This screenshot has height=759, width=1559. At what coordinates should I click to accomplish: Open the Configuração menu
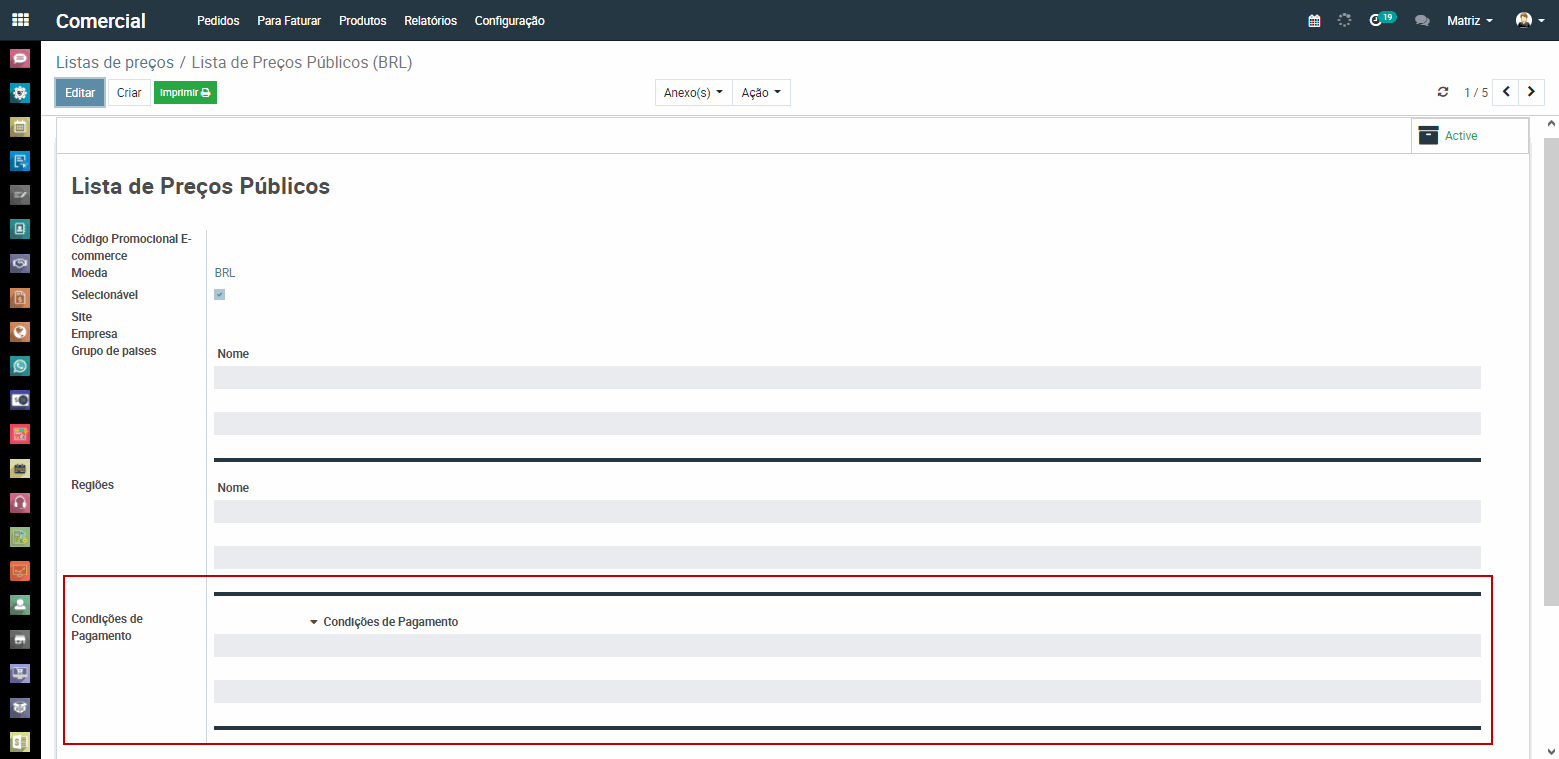(x=509, y=21)
